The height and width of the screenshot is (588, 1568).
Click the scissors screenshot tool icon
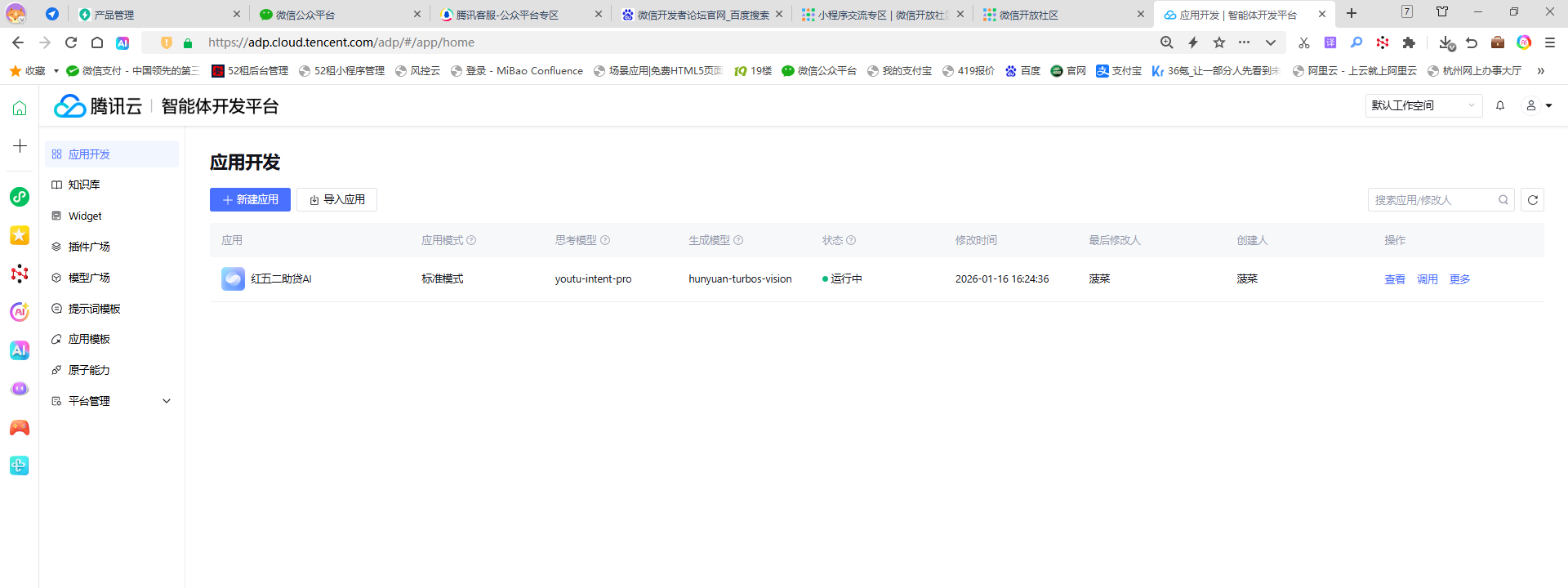(1304, 42)
